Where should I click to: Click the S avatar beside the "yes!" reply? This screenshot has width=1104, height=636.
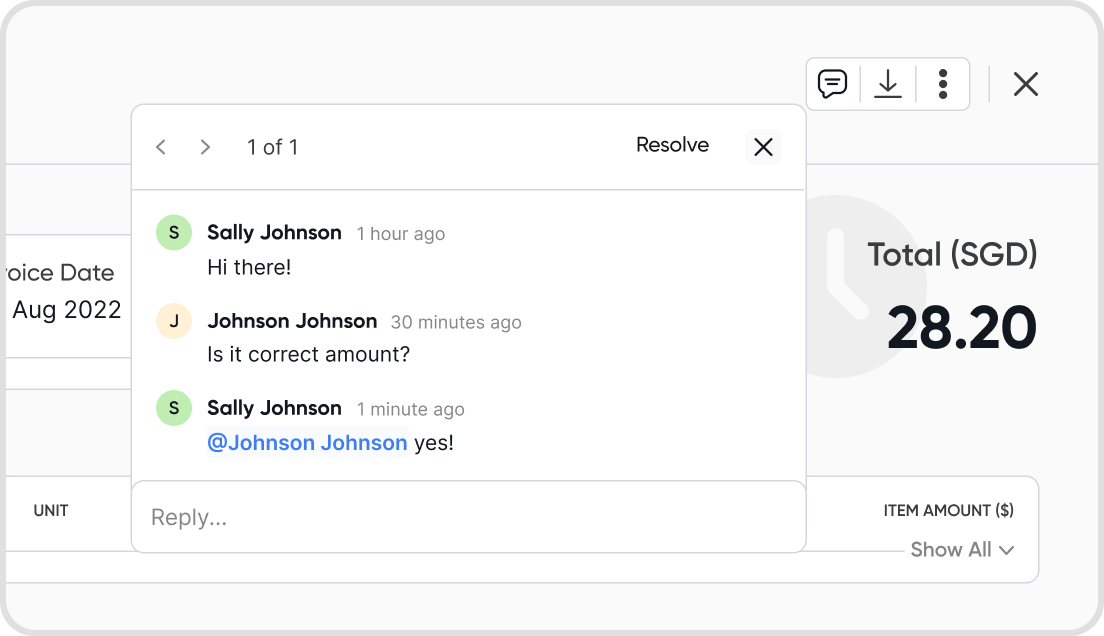coord(174,408)
